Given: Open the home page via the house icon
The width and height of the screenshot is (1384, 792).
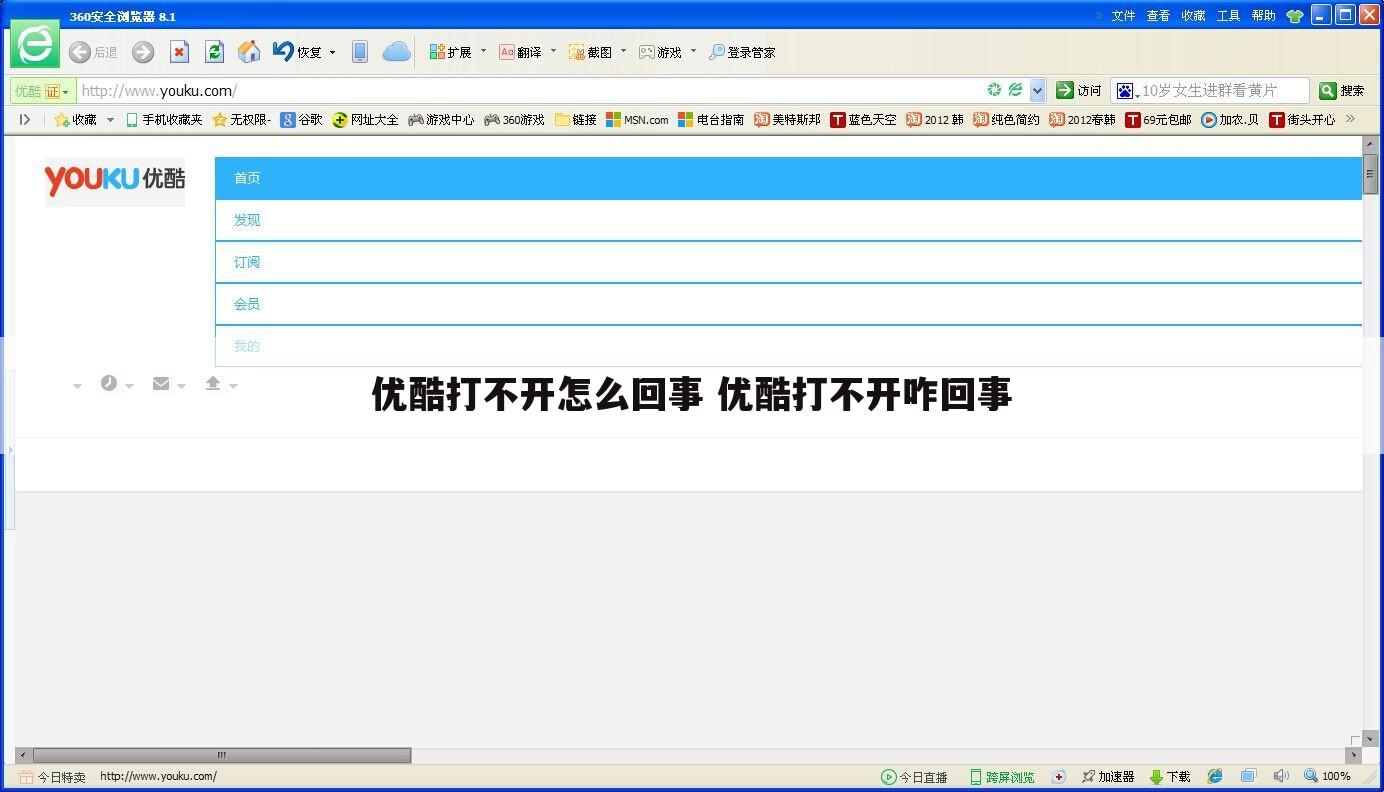Looking at the screenshot, I should [x=249, y=52].
